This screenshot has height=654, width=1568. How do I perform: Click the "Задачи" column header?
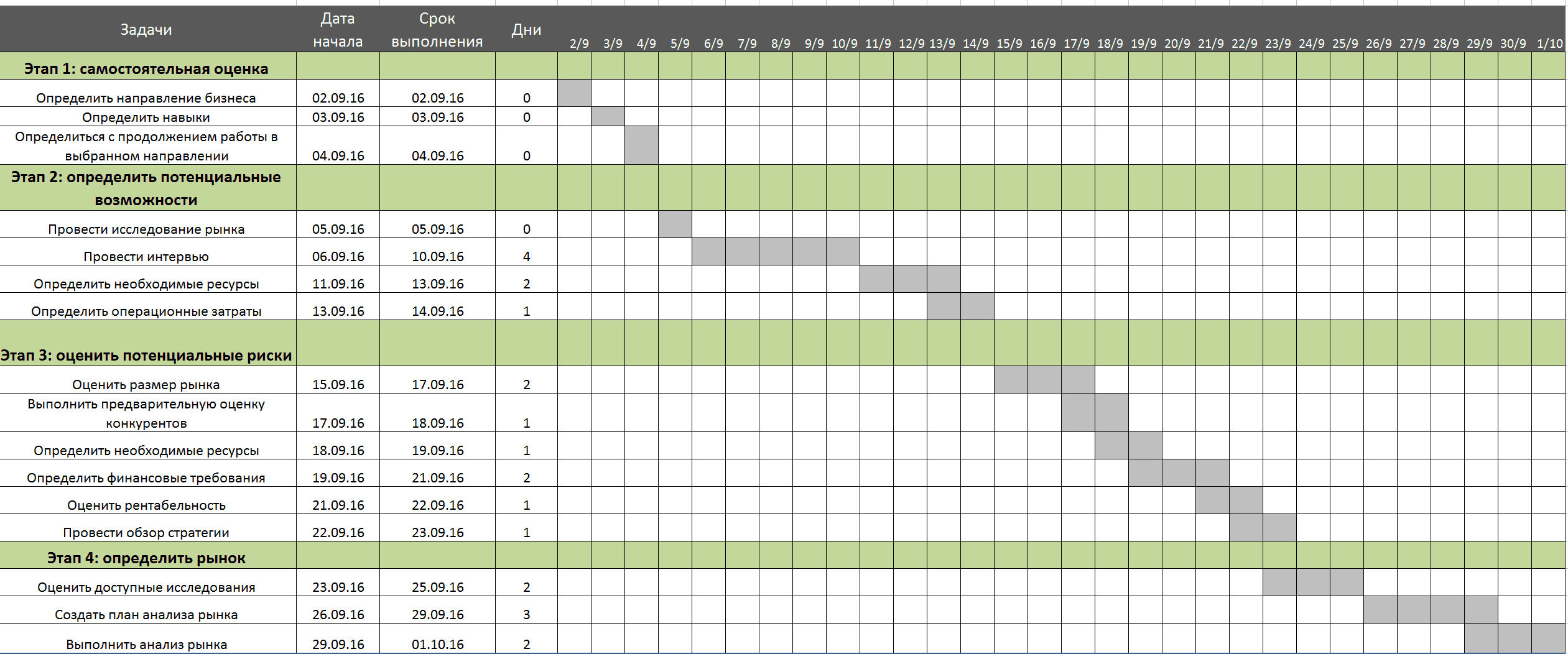coord(146,30)
